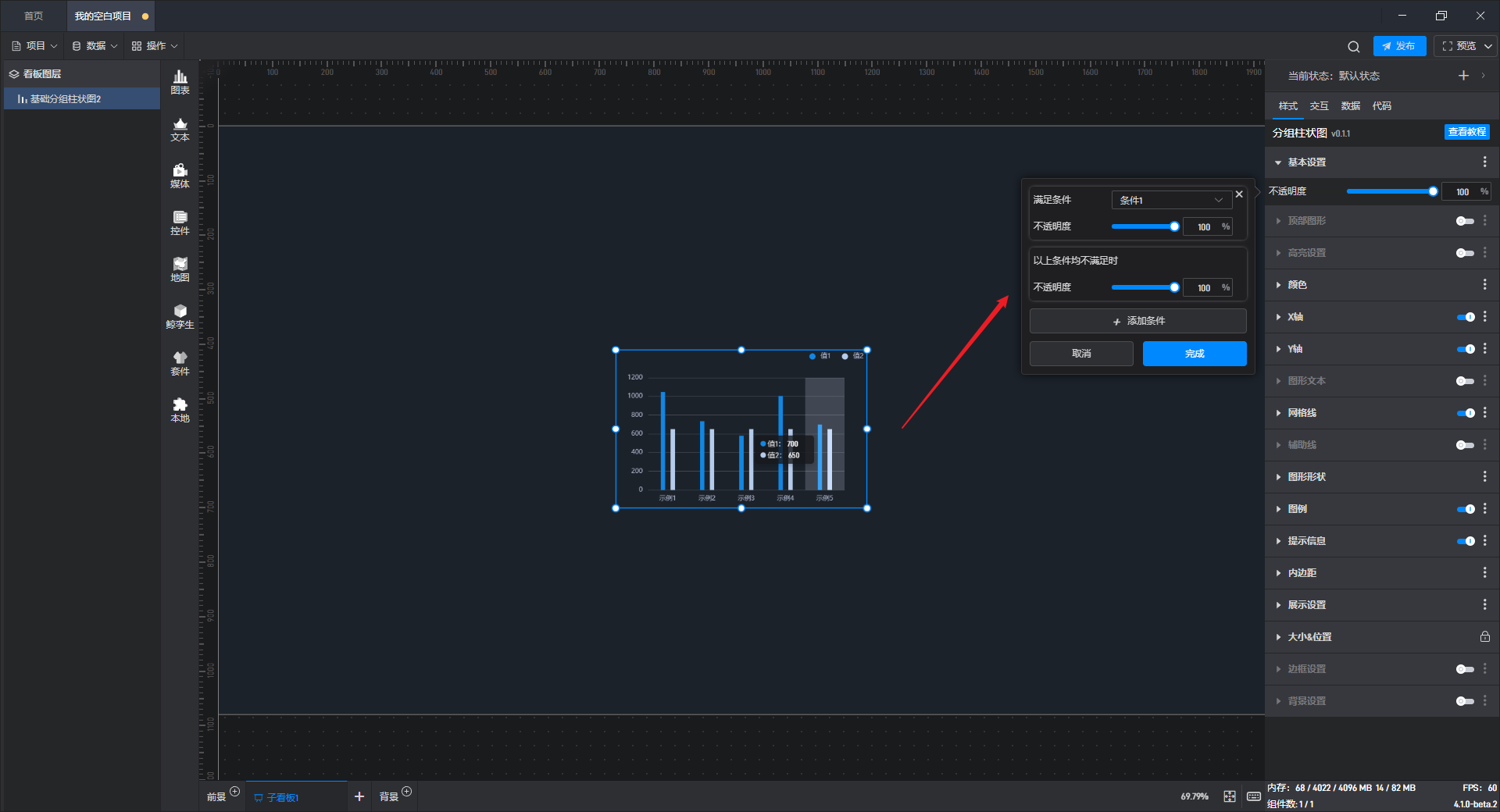1500x812 pixels.
Task: Open the 鲸孪生 component panel
Action: 180,316
